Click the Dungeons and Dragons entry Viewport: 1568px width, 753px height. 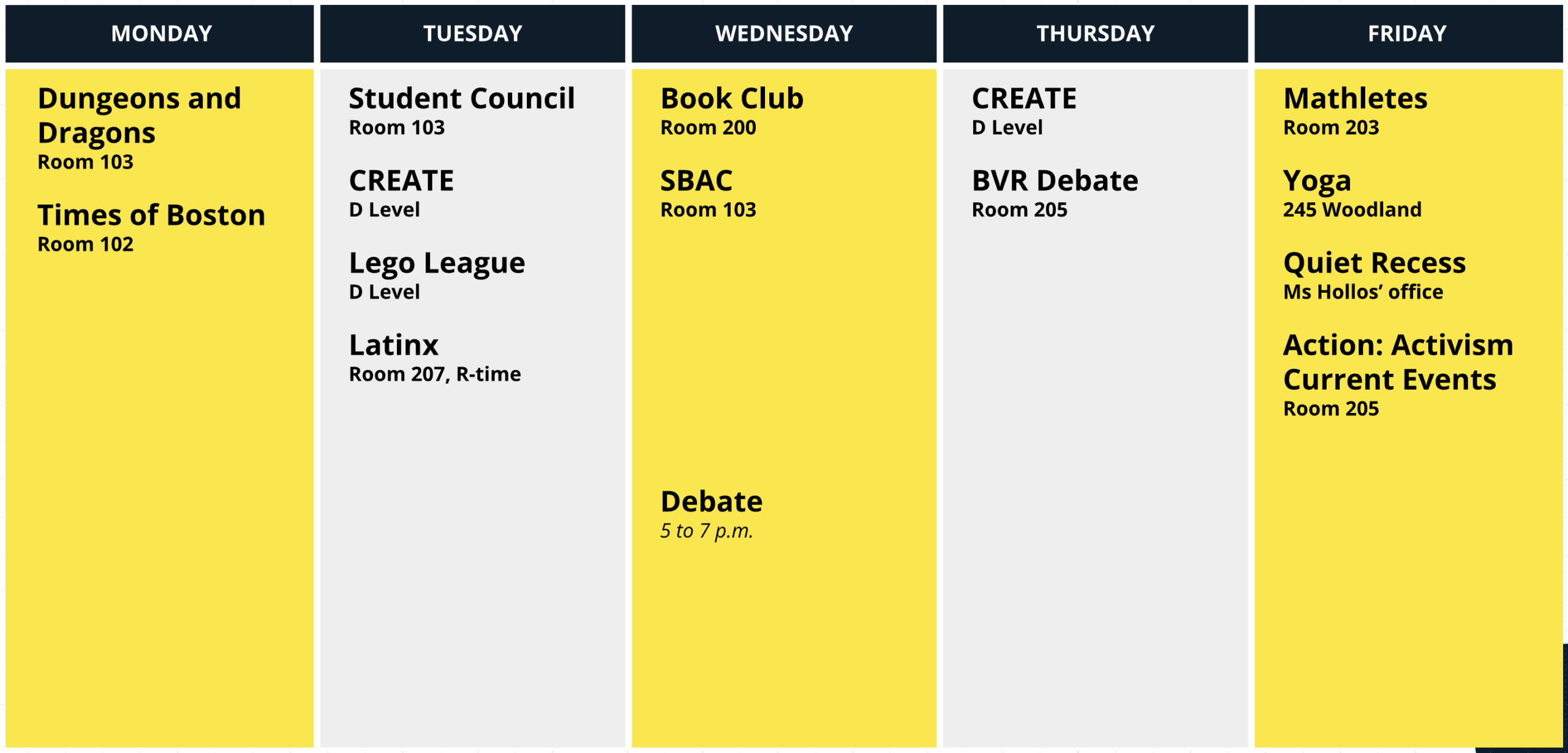[140, 116]
